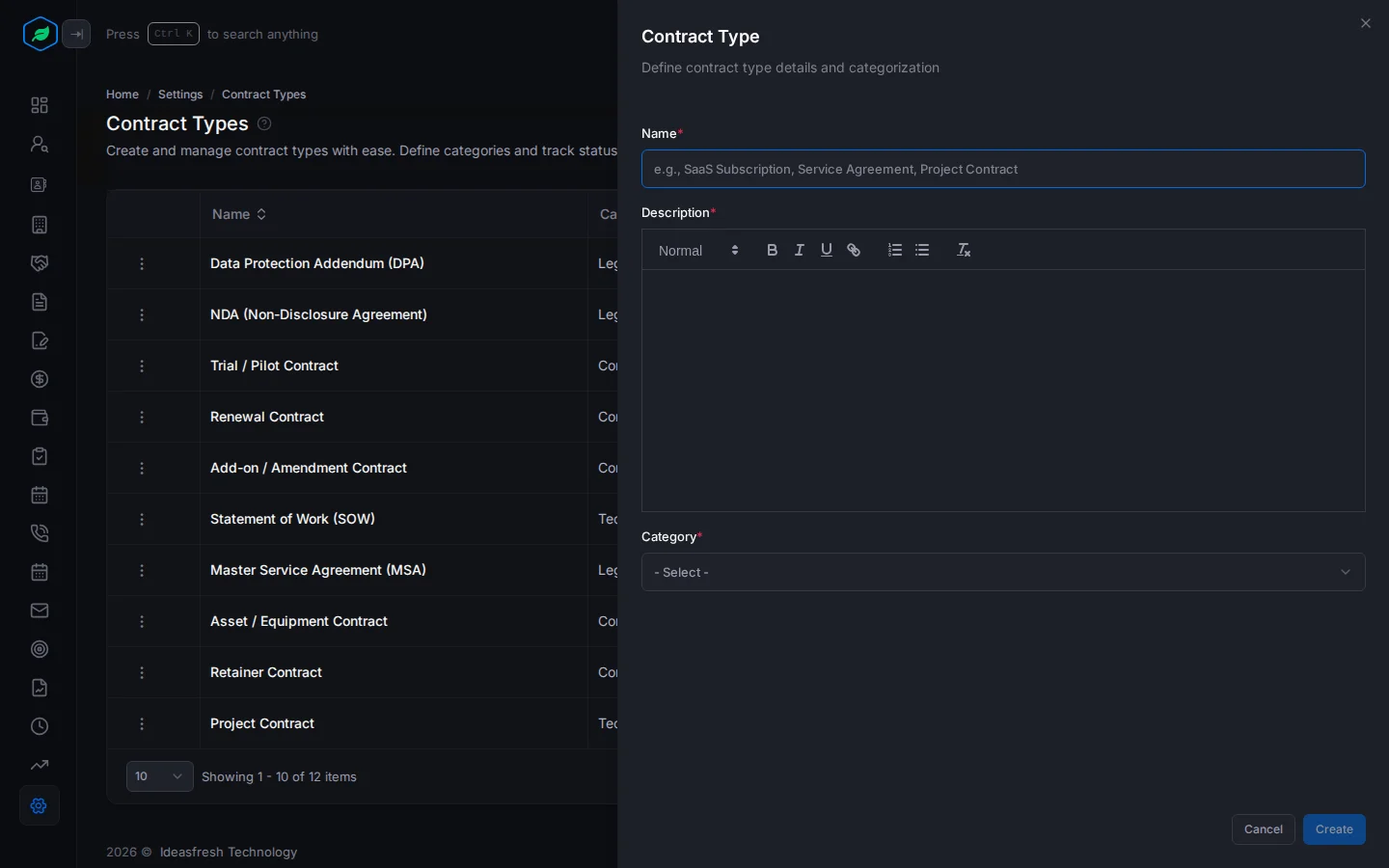This screenshot has height=868, width=1389.
Task: Start a bulleted list in the description
Action: click(x=922, y=250)
